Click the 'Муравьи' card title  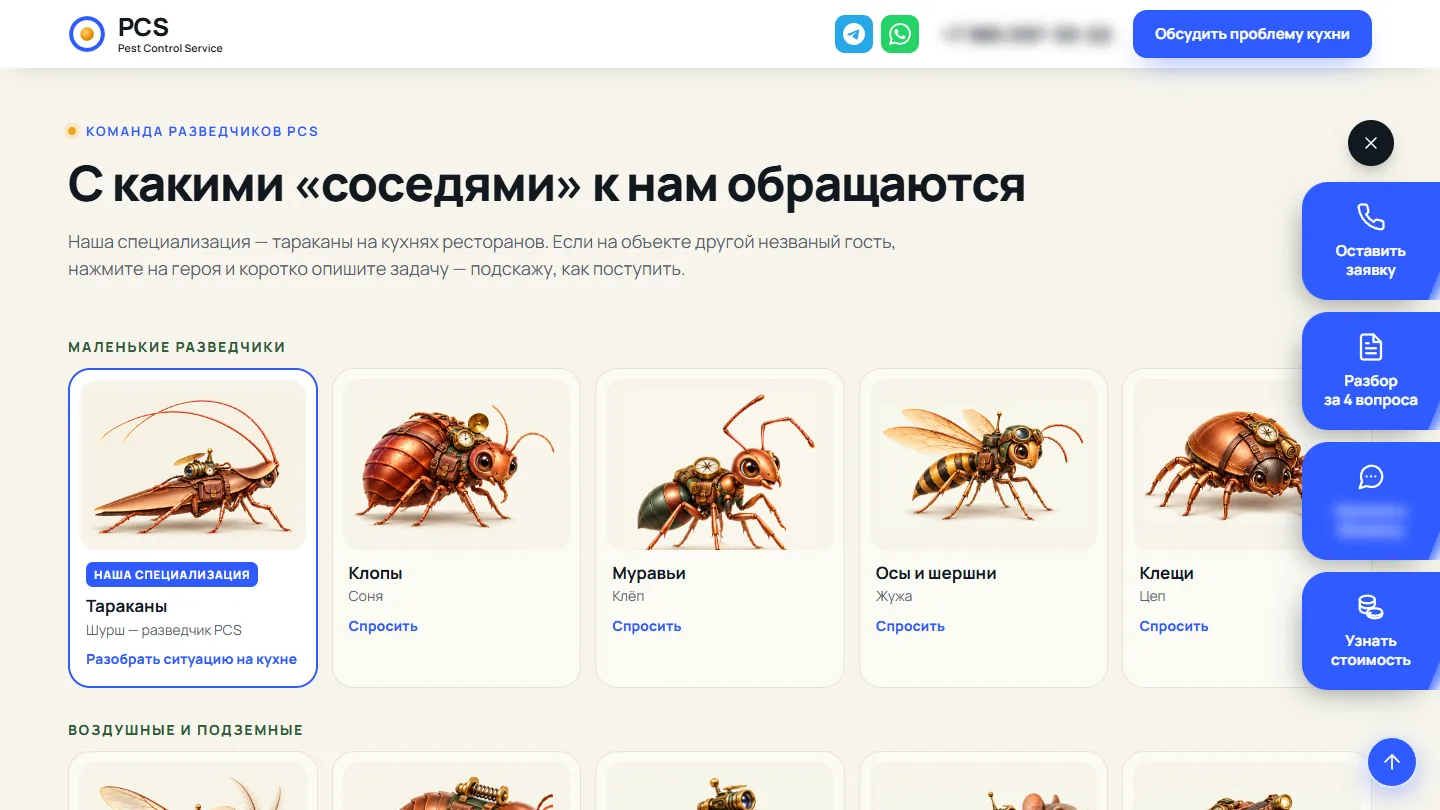coord(649,573)
